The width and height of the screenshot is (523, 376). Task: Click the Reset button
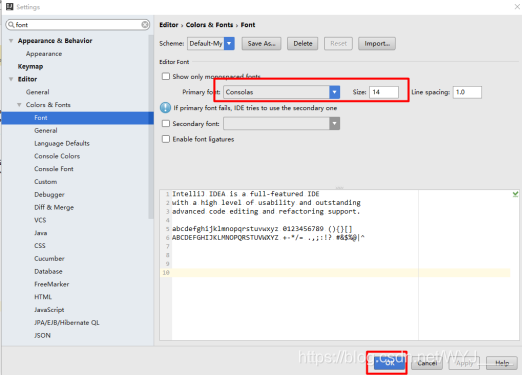pos(338,43)
